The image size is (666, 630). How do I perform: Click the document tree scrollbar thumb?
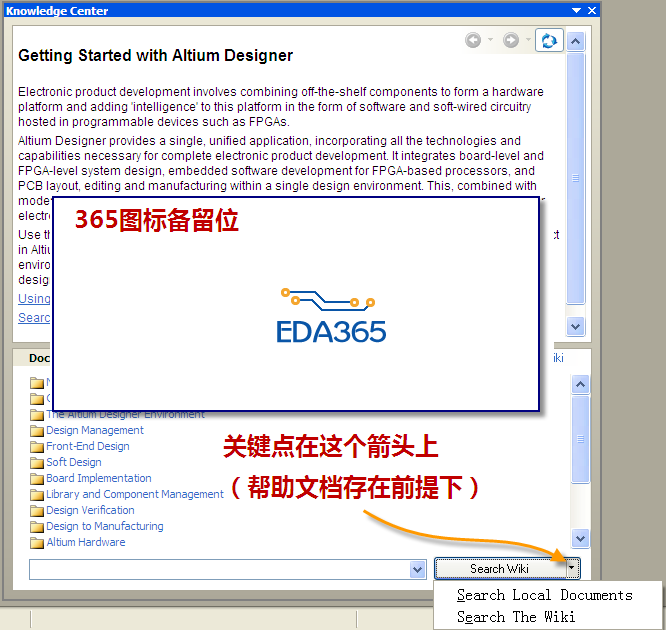point(580,439)
